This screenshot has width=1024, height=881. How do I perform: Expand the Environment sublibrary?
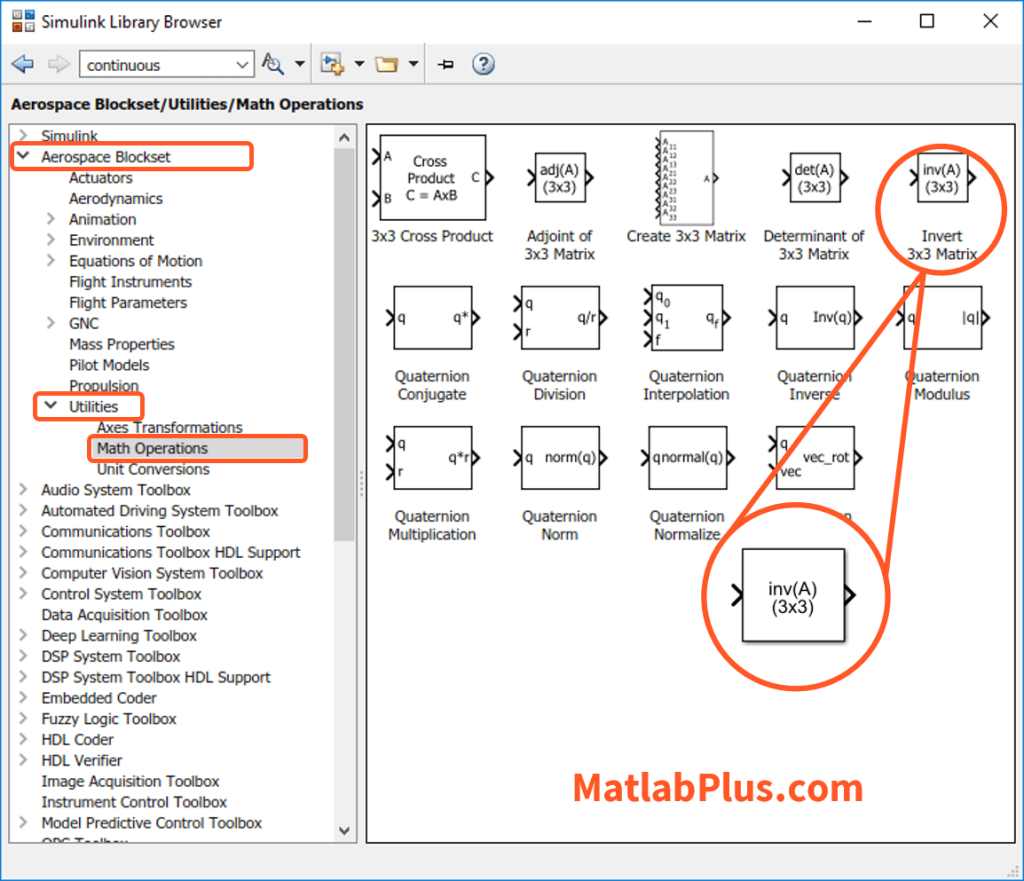[x=50, y=240]
